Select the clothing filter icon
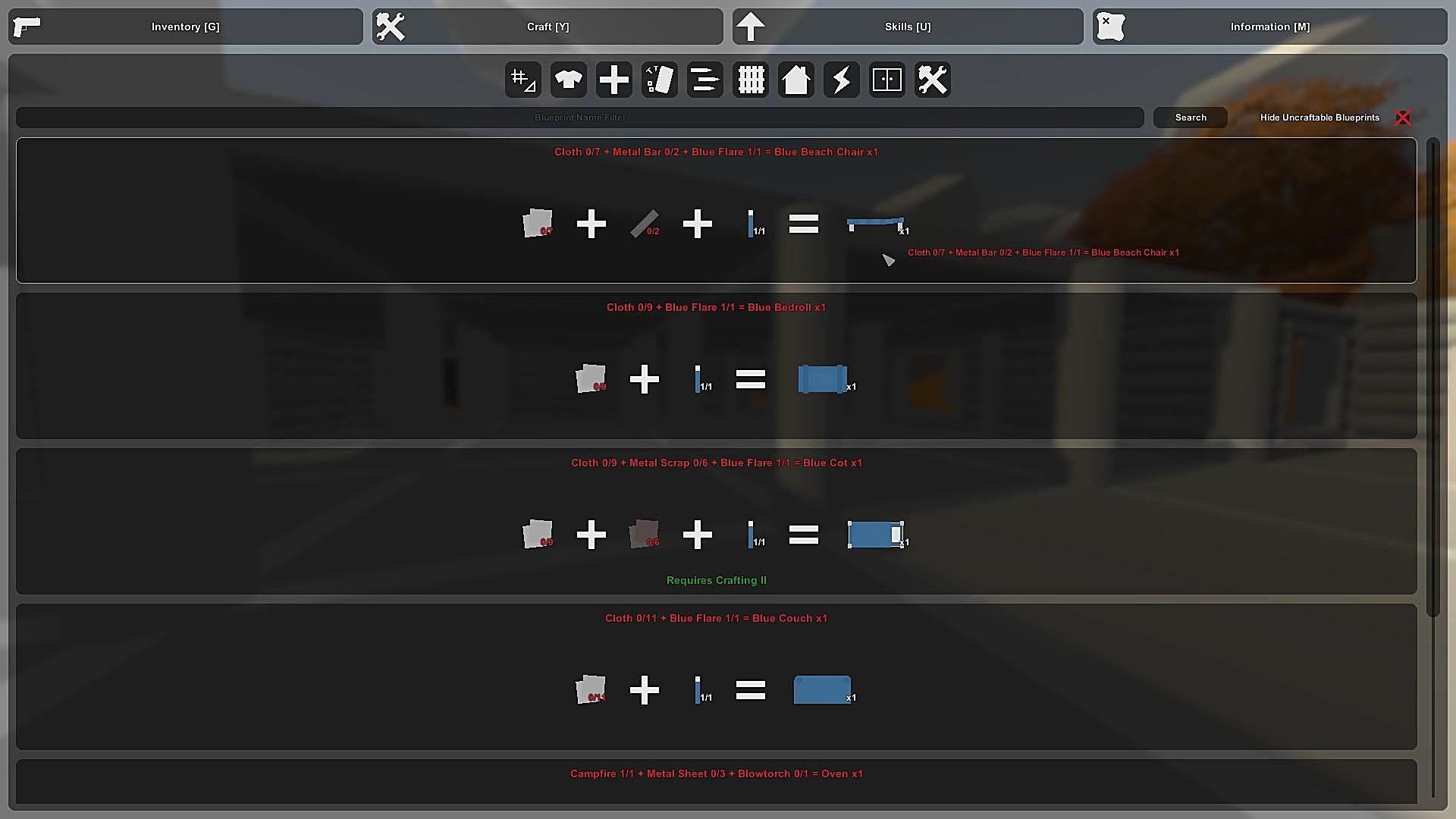Viewport: 1456px width, 819px height. 569,80
